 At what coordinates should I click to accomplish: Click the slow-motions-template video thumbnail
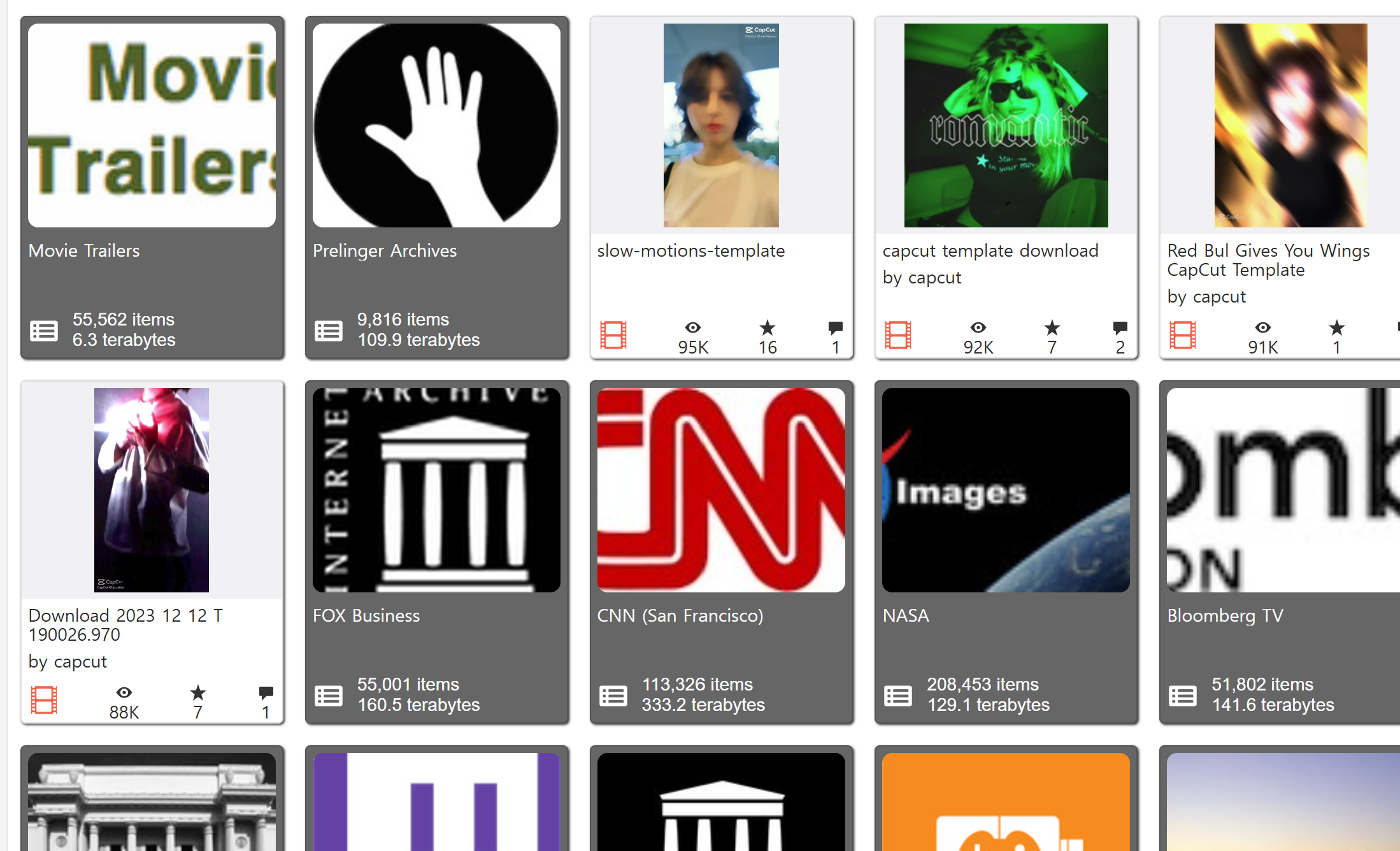(721, 125)
